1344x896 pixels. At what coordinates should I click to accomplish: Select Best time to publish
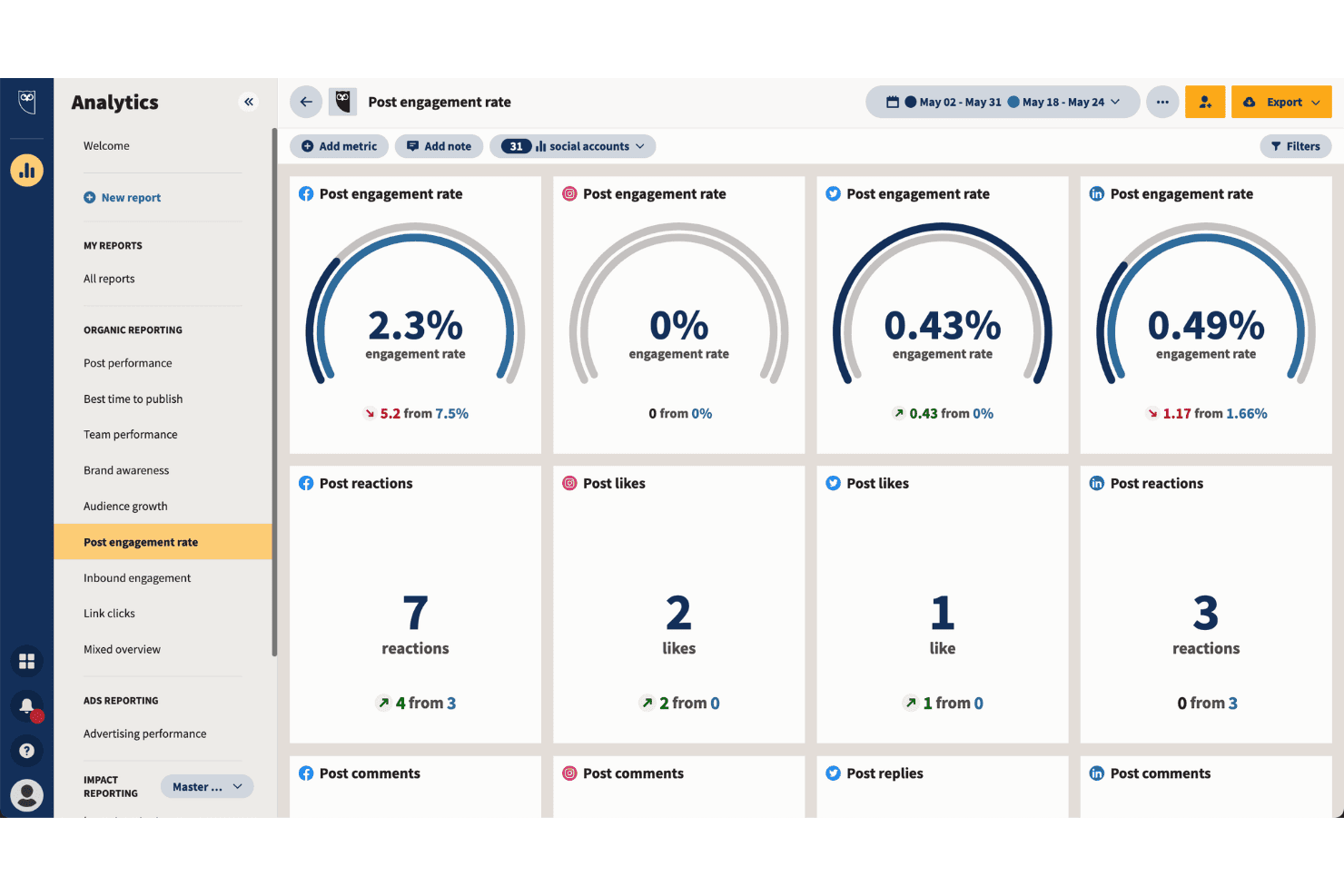pyautogui.click(x=133, y=399)
